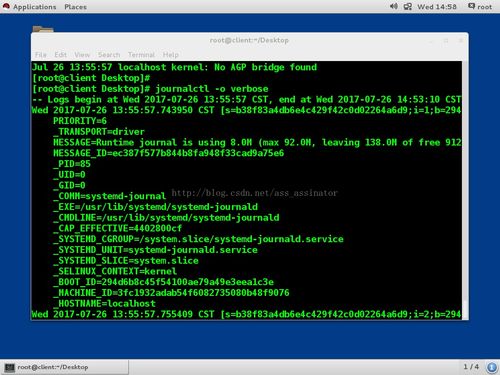Open the terminal View menu
The height and width of the screenshot is (375, 500).
tap(82, 55)
